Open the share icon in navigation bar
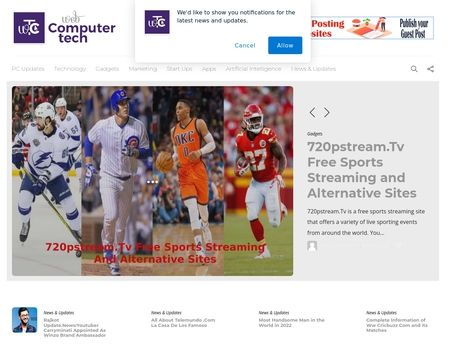The height and width of the screenshot is (360, 450). [430, 69]
